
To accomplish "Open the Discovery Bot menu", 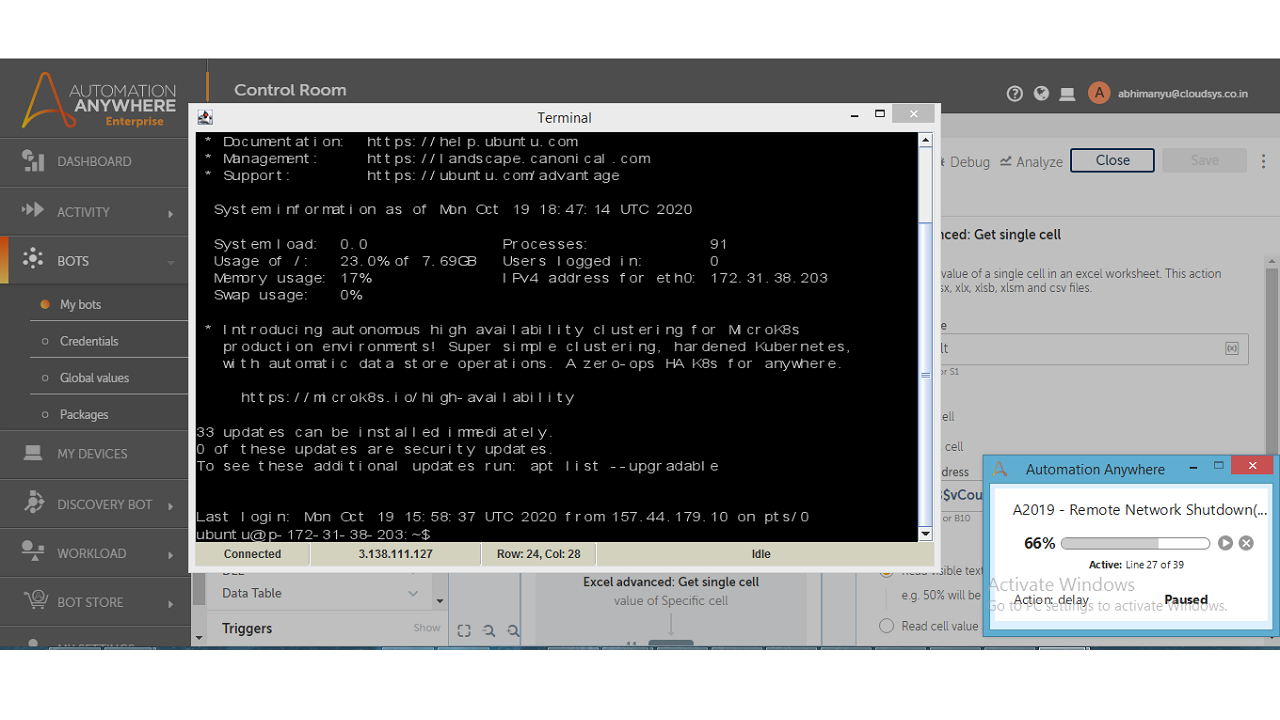I will pos(105,504).
